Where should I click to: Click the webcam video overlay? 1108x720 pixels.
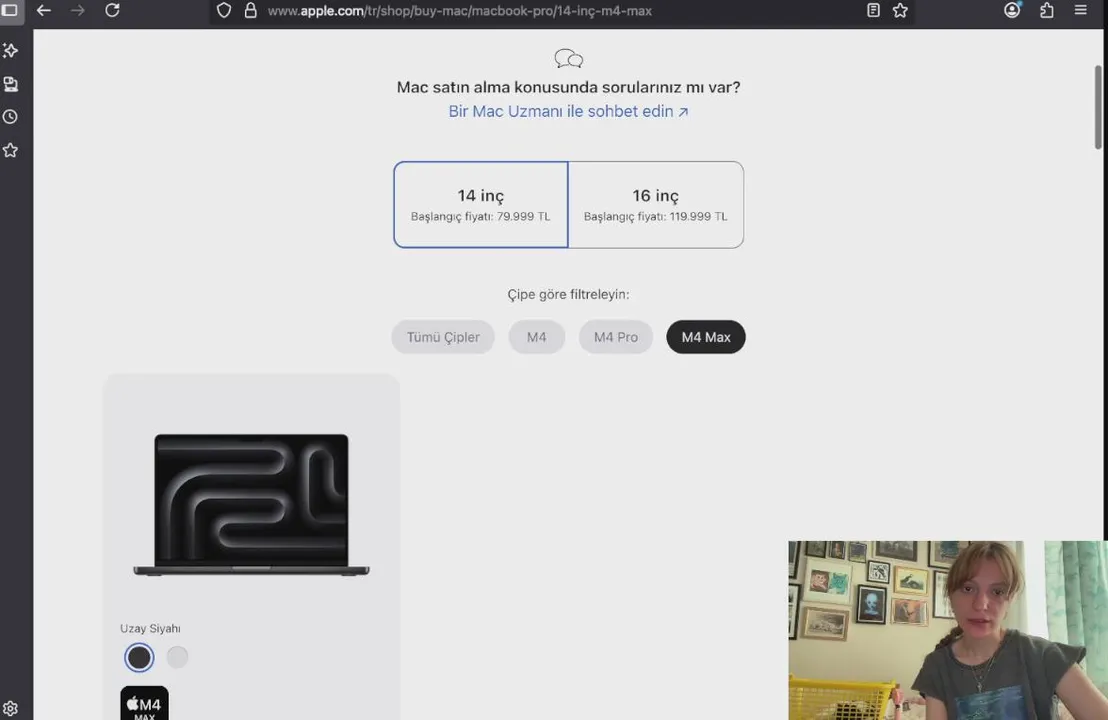[948, 630]
